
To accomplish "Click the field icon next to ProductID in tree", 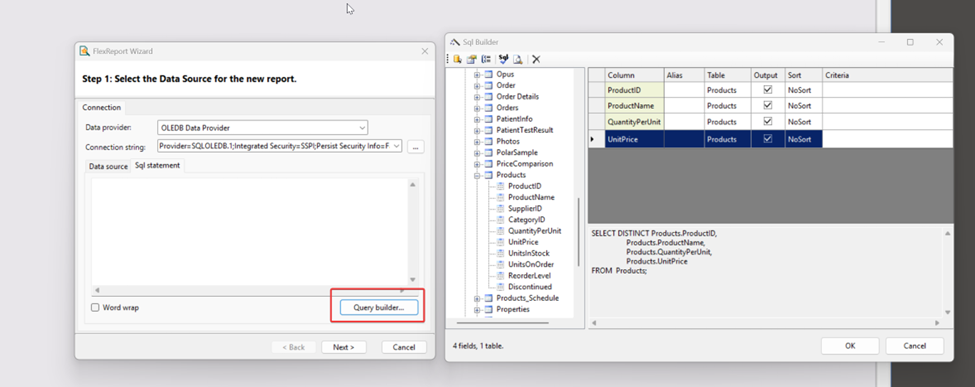I will click(x=500, y=186).
